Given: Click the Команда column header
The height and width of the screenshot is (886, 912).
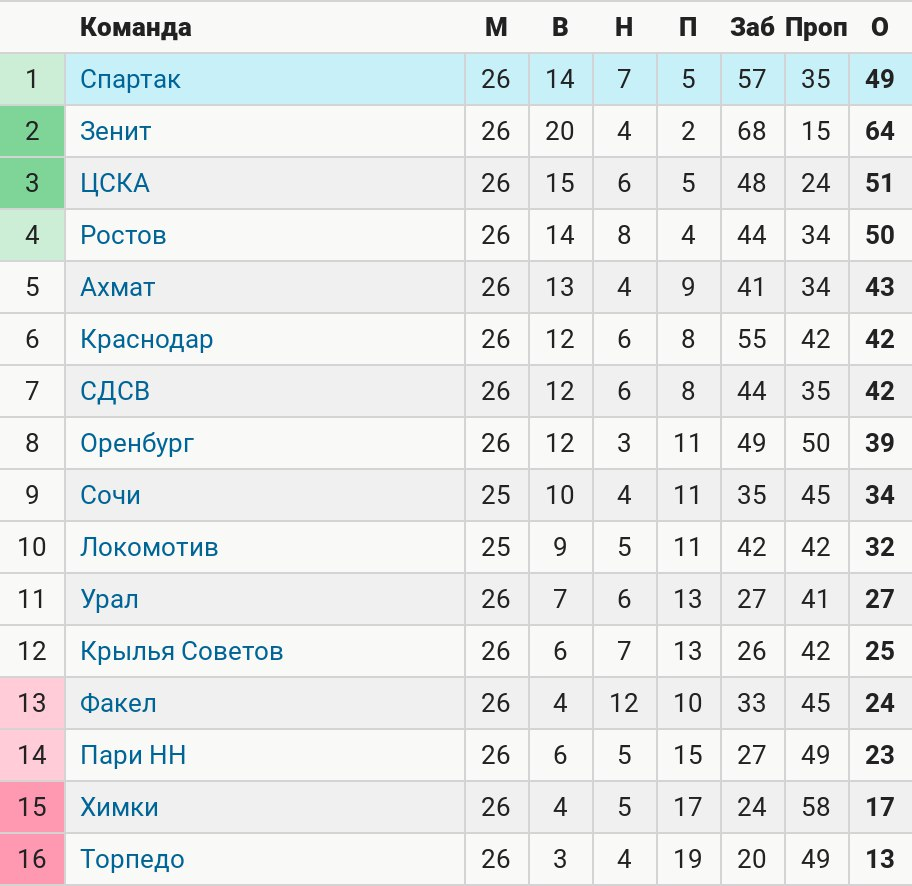Looking at the screenshot, I should click(x=136, y=27).
